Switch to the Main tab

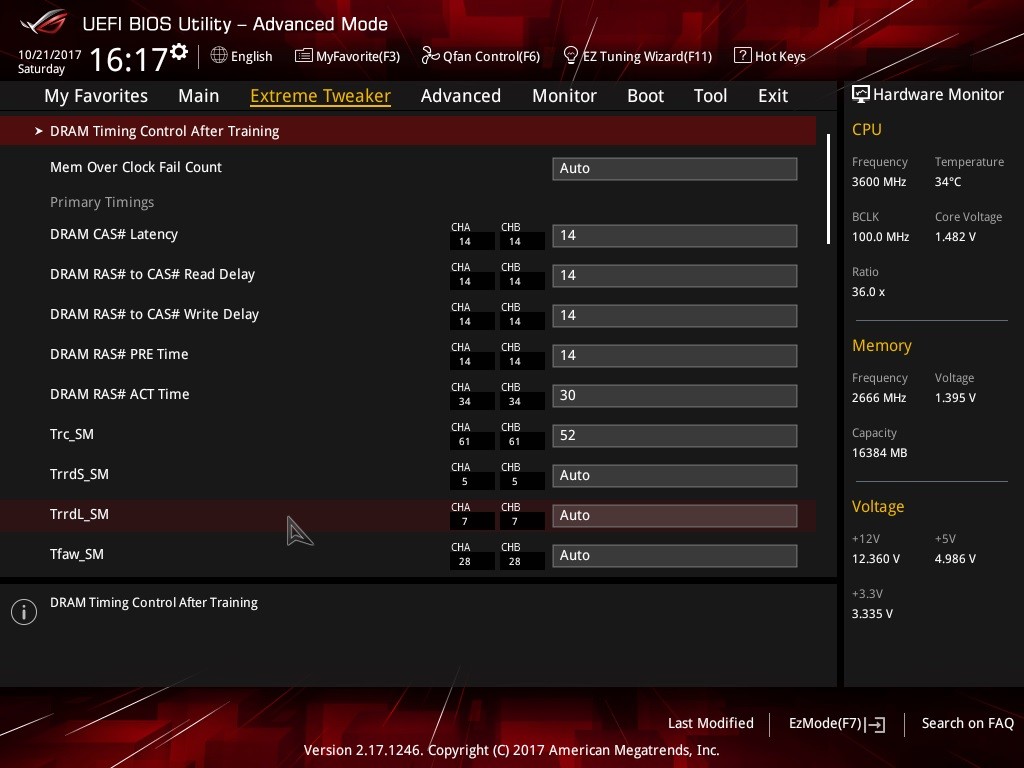click(x=199, y=95)
